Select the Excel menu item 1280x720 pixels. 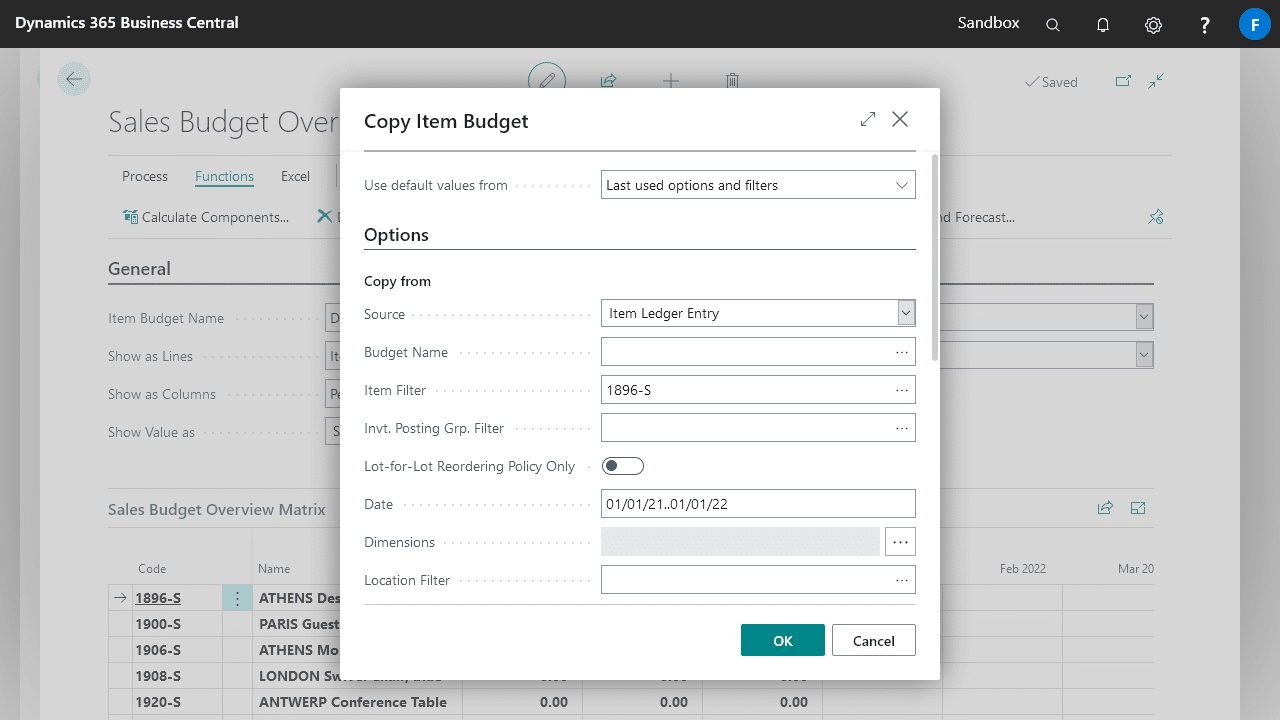[x=295, y=176]
